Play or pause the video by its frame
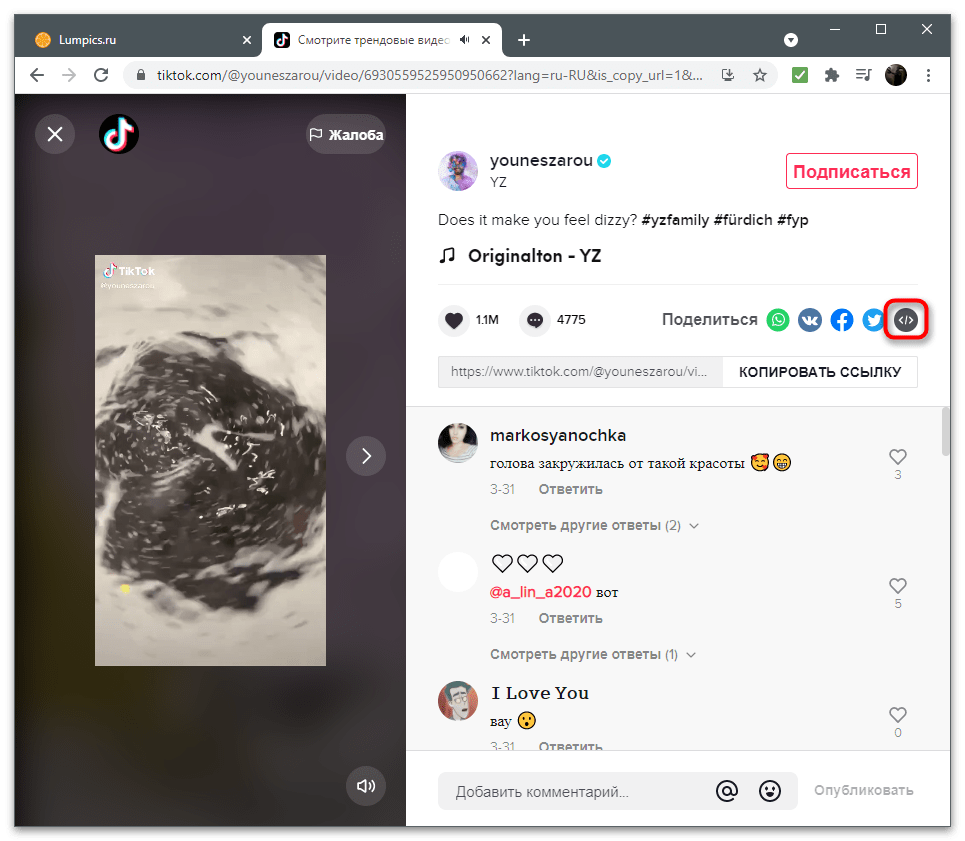 click(x=210, y=460)
